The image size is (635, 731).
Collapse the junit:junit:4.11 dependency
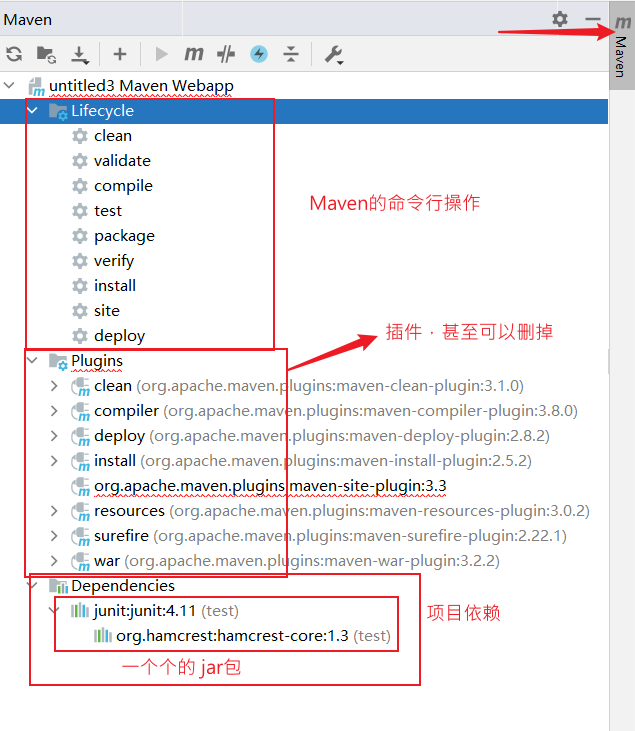coord(55,610)
